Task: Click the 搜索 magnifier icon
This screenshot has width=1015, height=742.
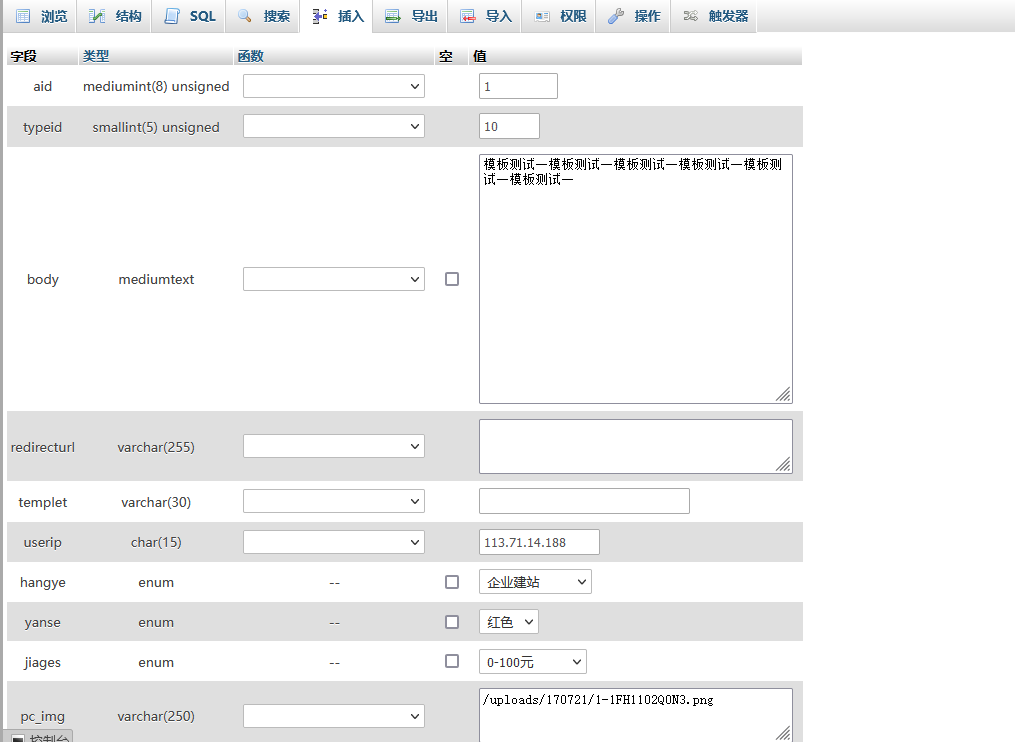Action: tap(245, 16)
